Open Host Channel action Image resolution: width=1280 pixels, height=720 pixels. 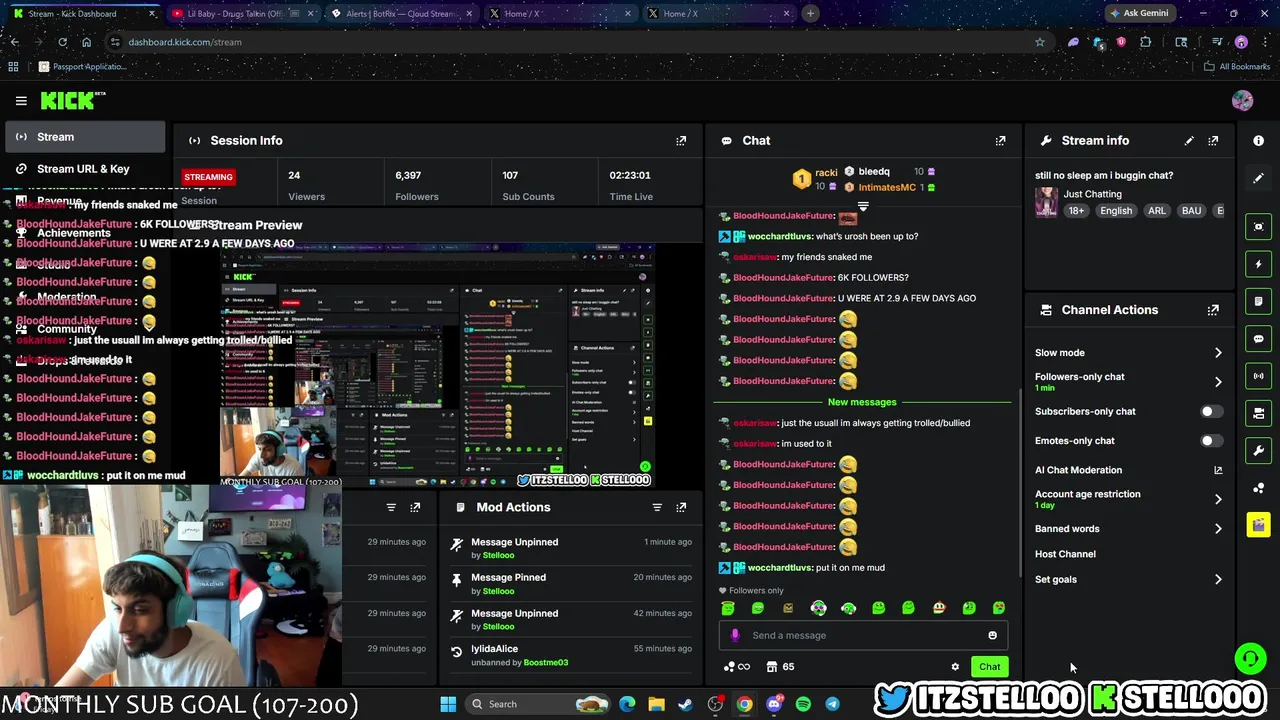point(1065,554)
